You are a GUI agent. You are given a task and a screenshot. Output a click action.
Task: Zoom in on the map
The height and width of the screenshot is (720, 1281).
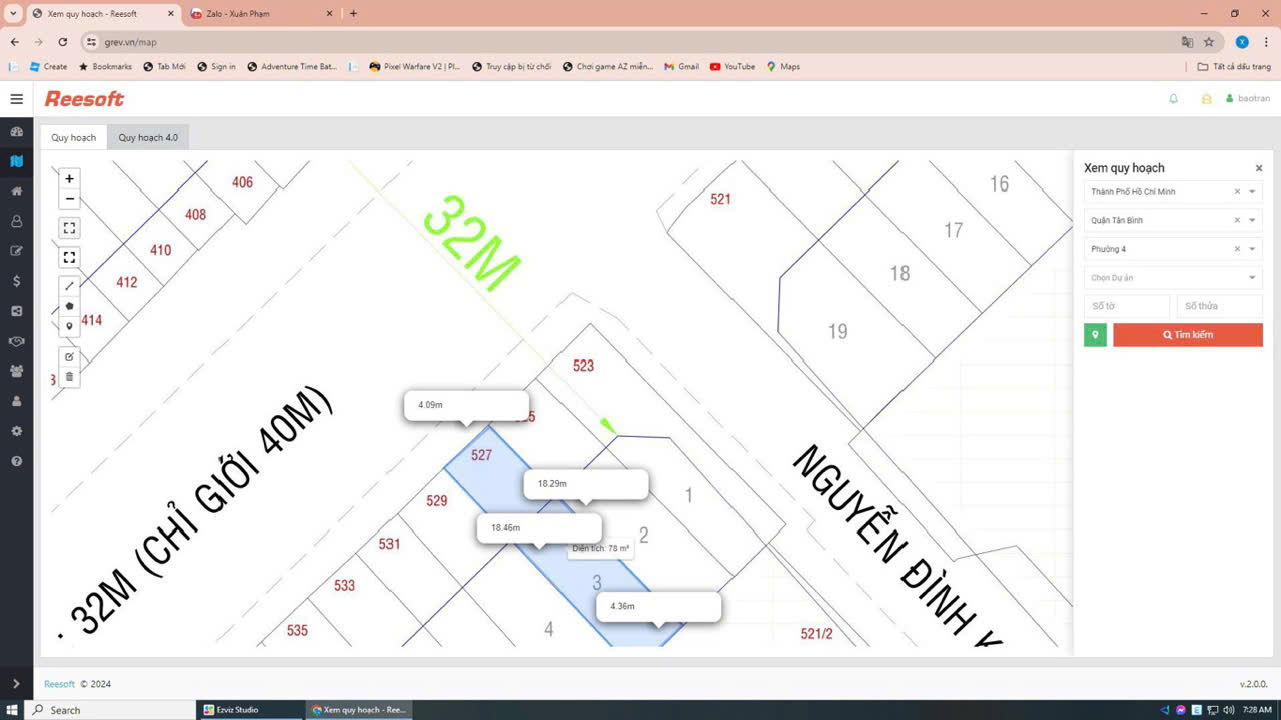(69, 179)
